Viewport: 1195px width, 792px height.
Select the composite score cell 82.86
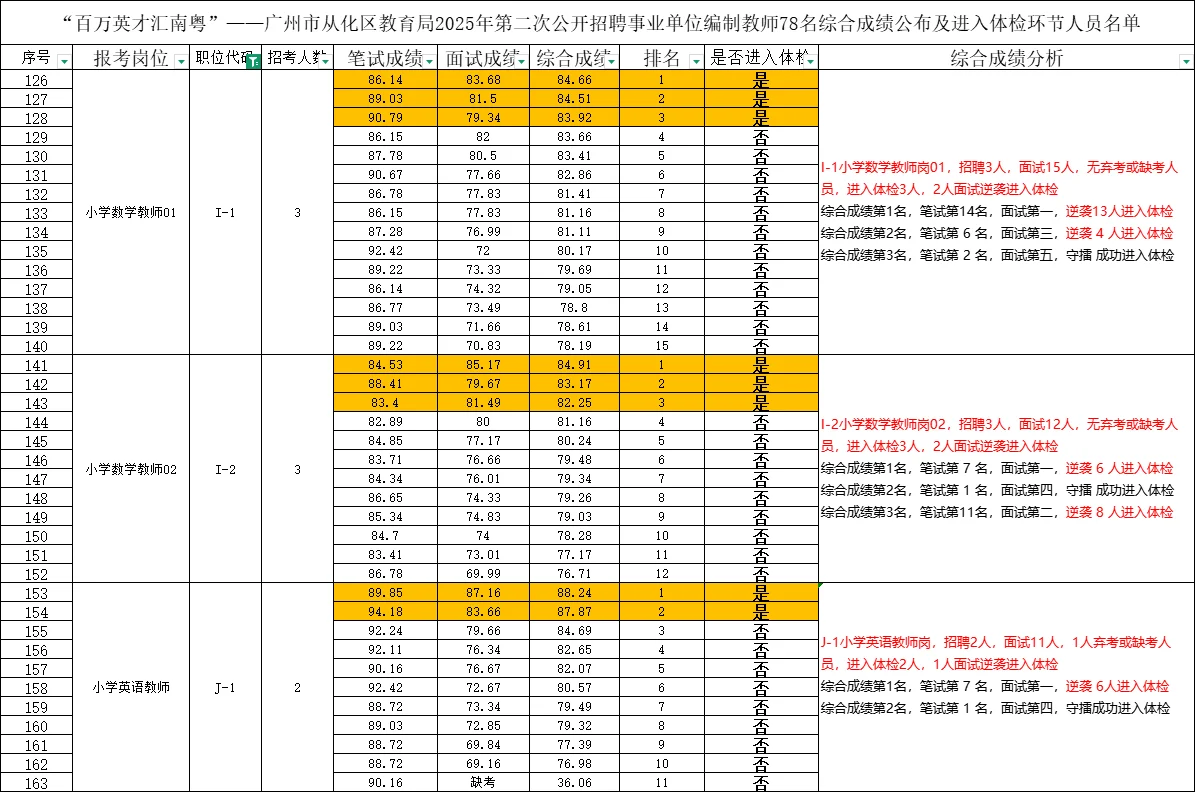point(575,175)
